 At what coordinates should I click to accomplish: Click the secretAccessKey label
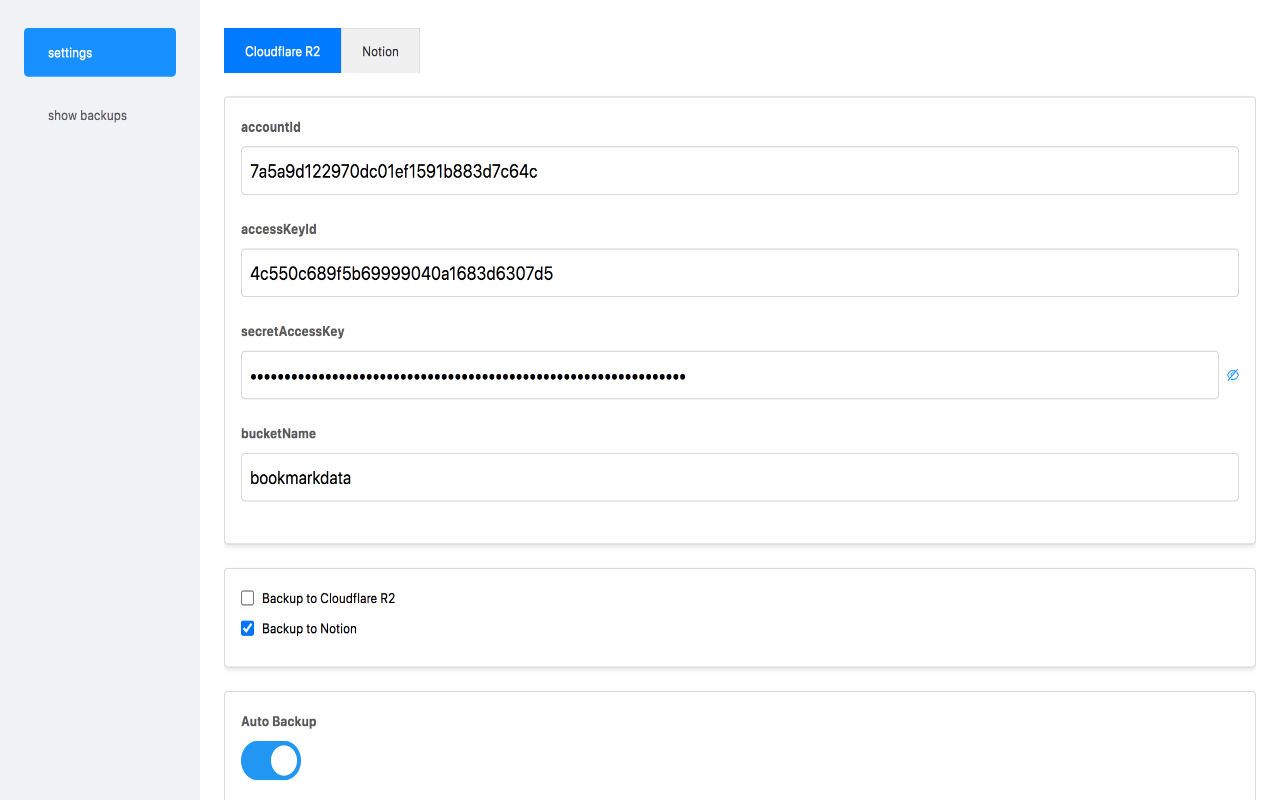coord(293,331)
